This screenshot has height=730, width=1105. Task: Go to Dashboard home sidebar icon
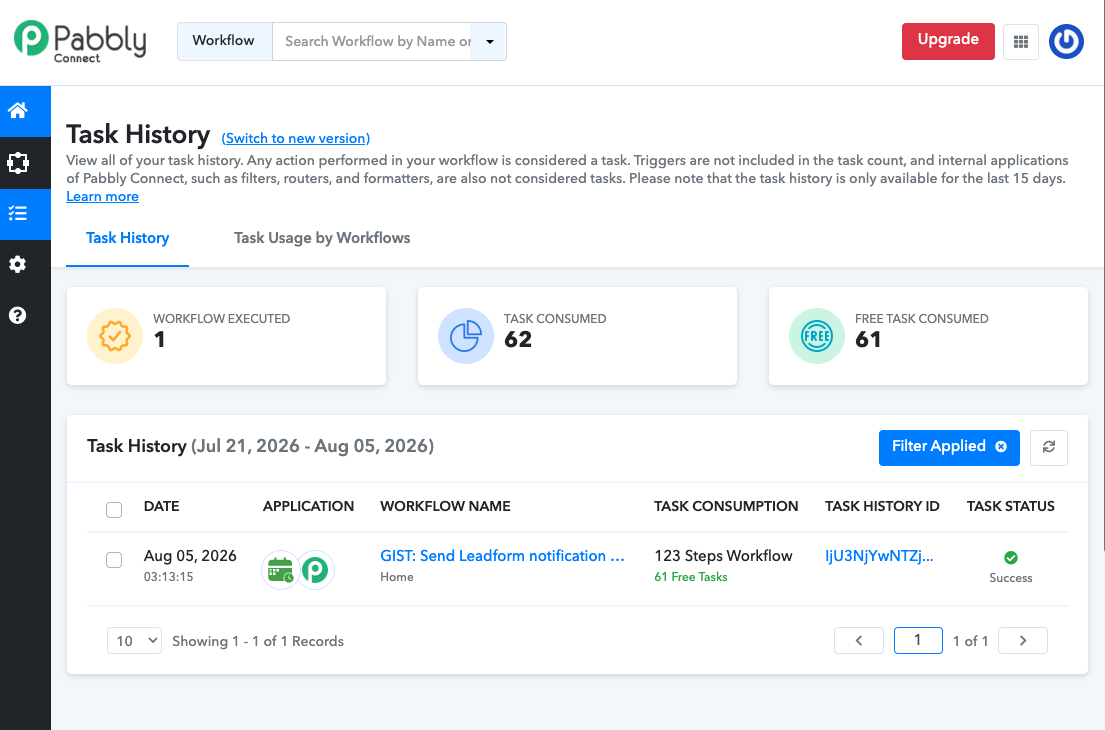18,111
